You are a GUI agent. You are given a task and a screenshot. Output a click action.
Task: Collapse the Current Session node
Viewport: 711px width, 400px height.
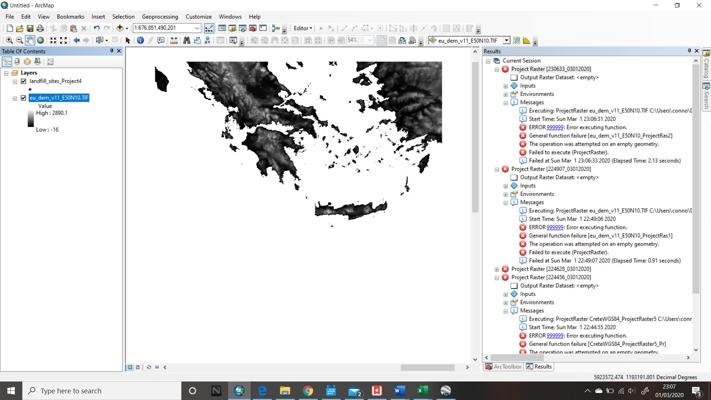click(x=488, y=61)
